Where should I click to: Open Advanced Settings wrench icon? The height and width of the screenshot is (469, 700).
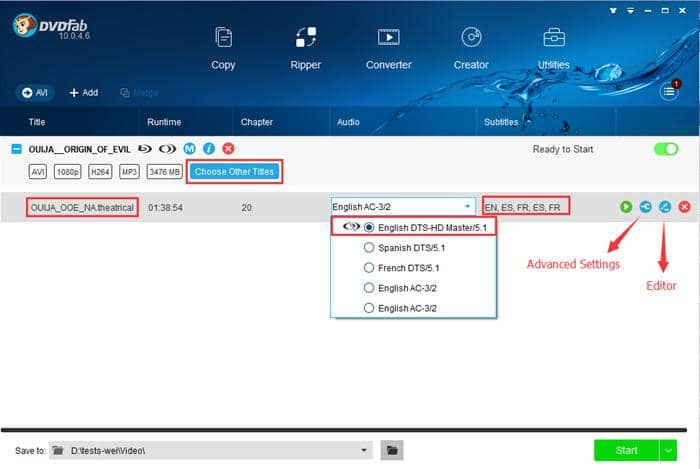(x=645, y=207)
